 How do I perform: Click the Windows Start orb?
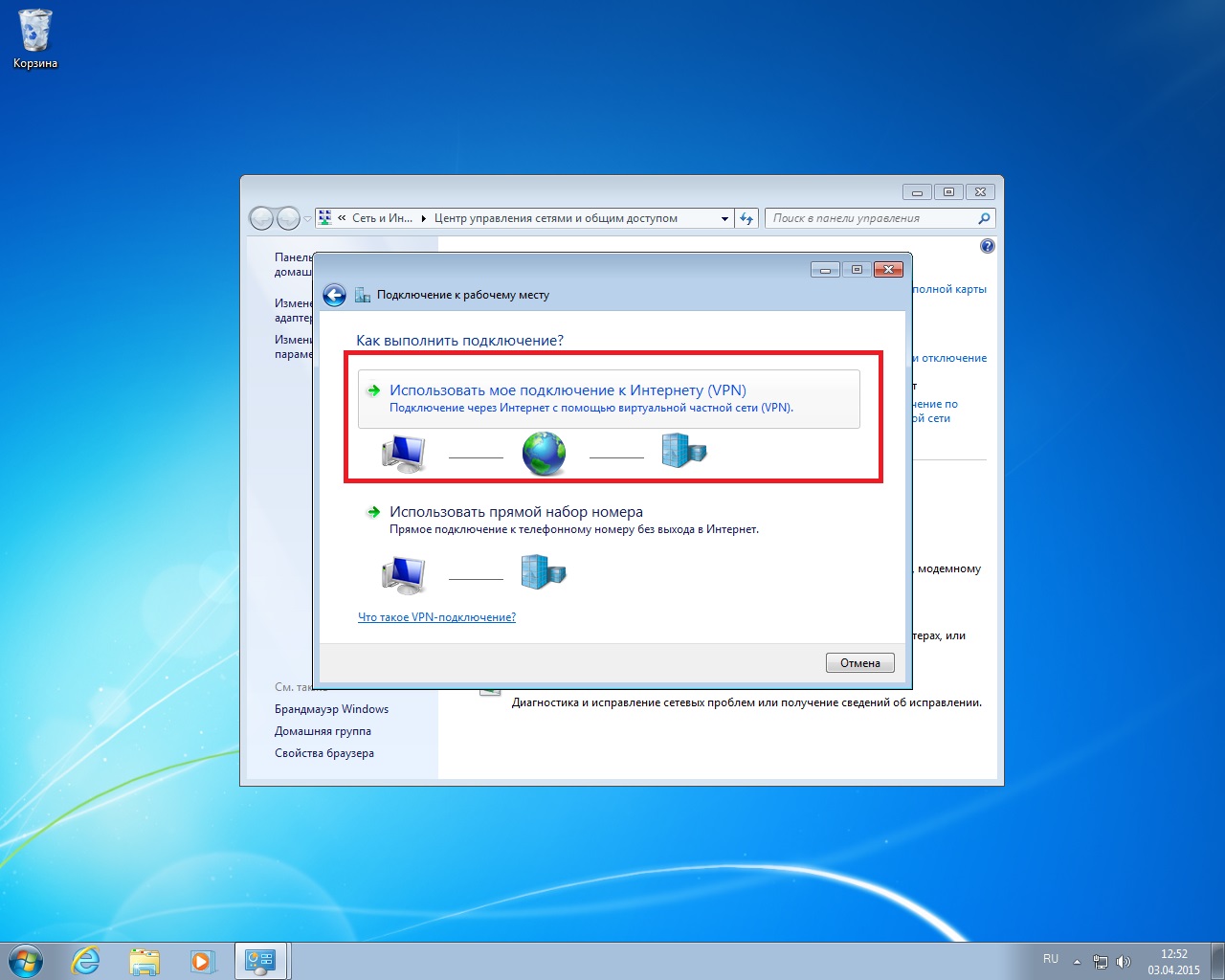[26, 961]
